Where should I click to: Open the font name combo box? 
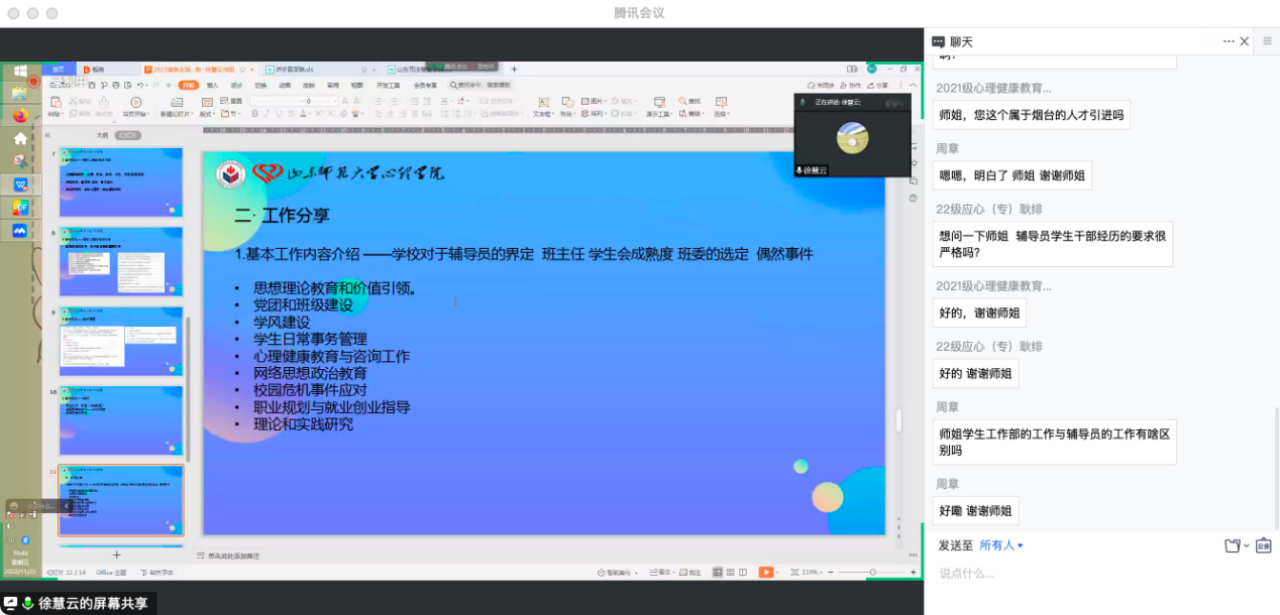pos(277,101)
